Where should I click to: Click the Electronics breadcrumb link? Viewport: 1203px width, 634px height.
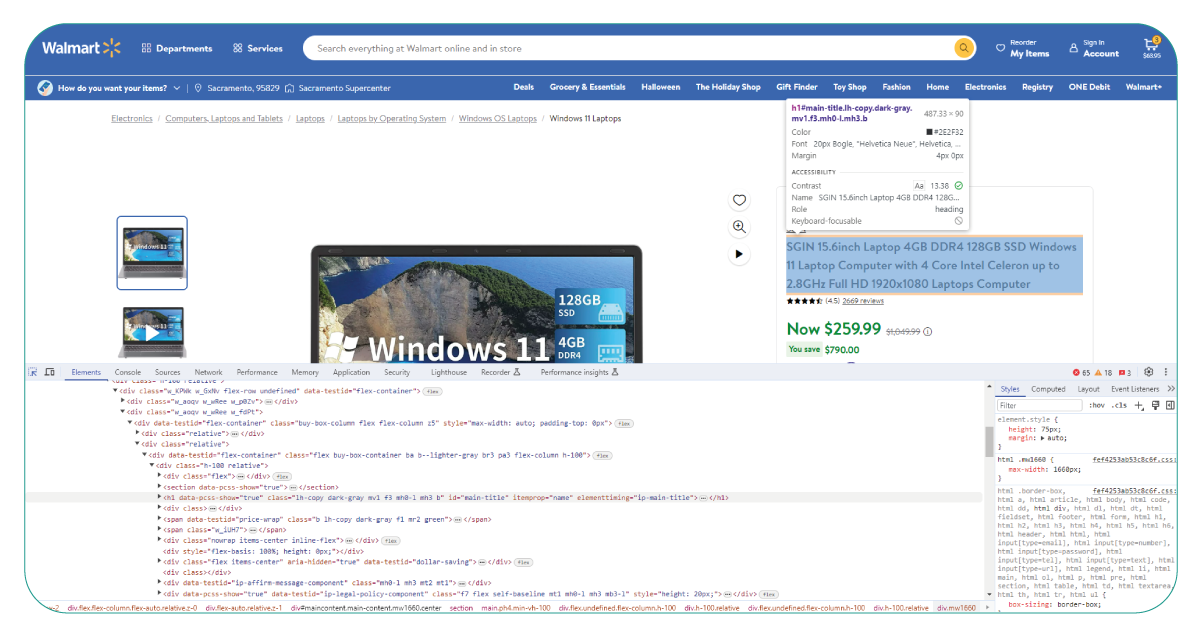click(x=132, y=118)
